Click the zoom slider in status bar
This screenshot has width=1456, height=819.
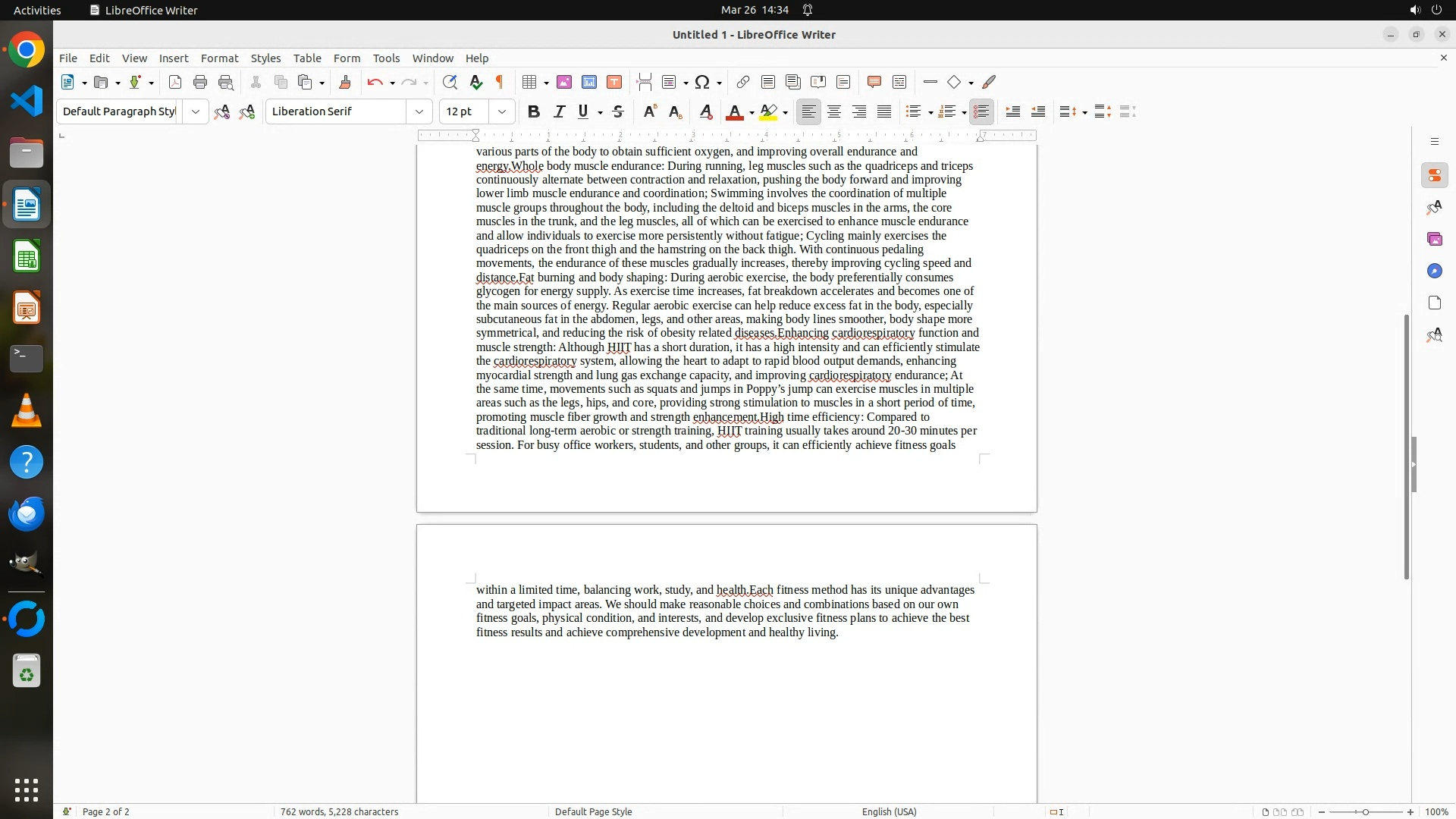click(1365, 811)
